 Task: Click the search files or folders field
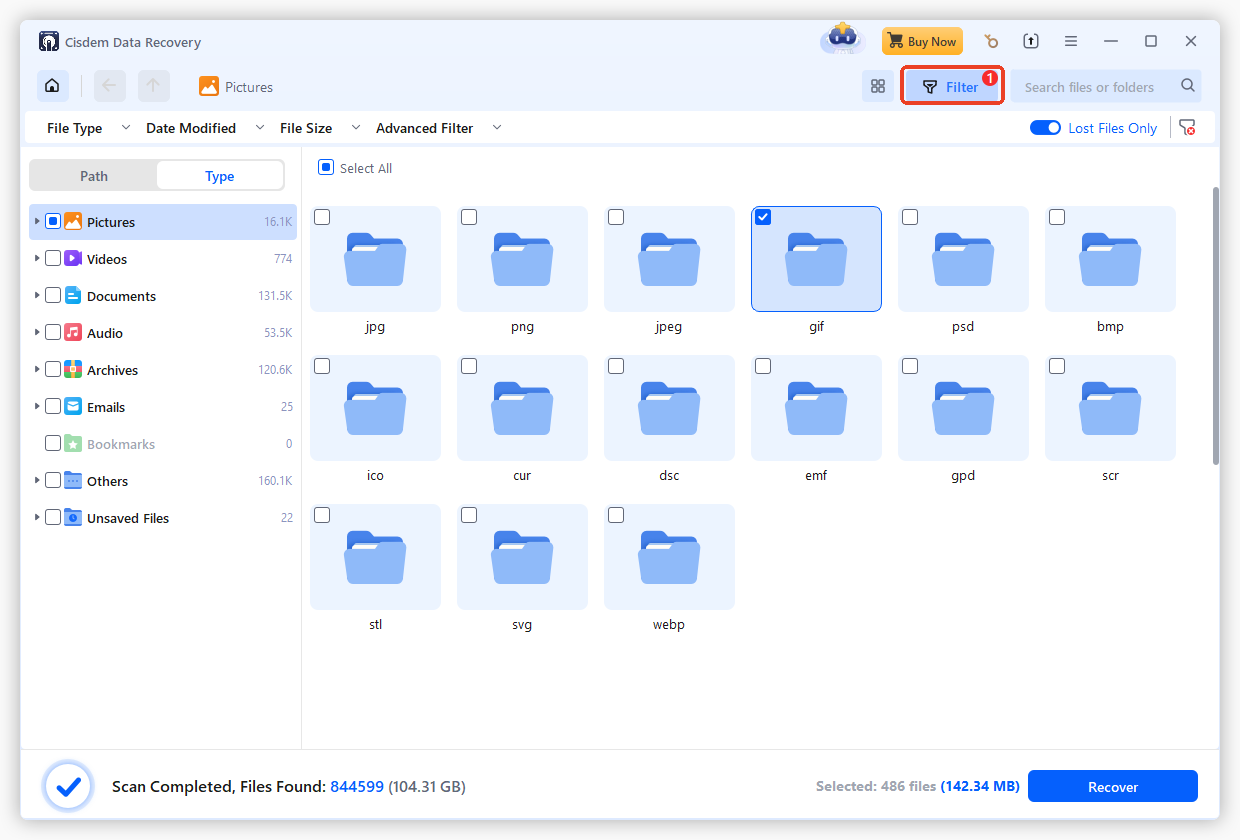click(1090, 86)
